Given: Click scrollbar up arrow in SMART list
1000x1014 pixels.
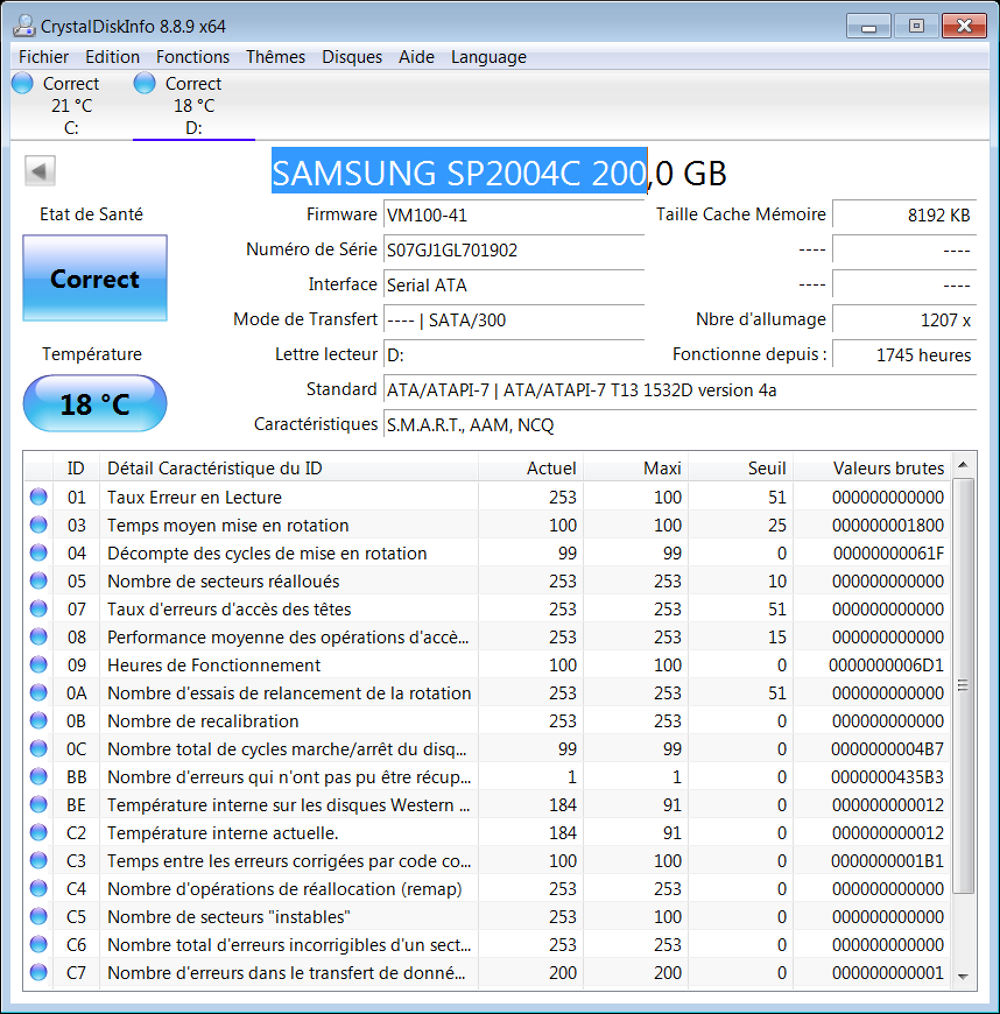Looking at the screenshot, I should click(963, 465).
